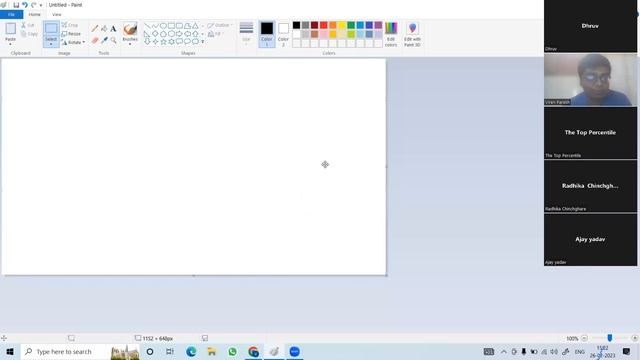Pick the black color swatch

tap(296, 25)
